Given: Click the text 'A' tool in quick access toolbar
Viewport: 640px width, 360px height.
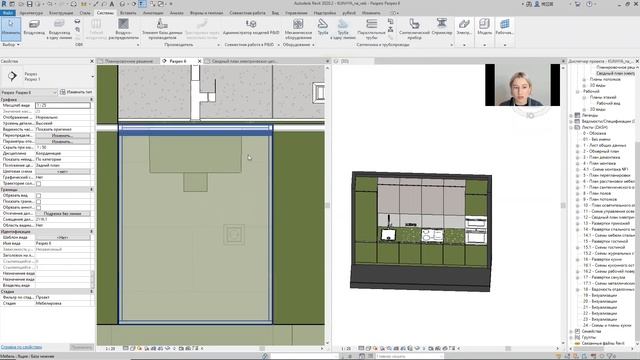Looking at the screenshot, I should pos(111,4).
